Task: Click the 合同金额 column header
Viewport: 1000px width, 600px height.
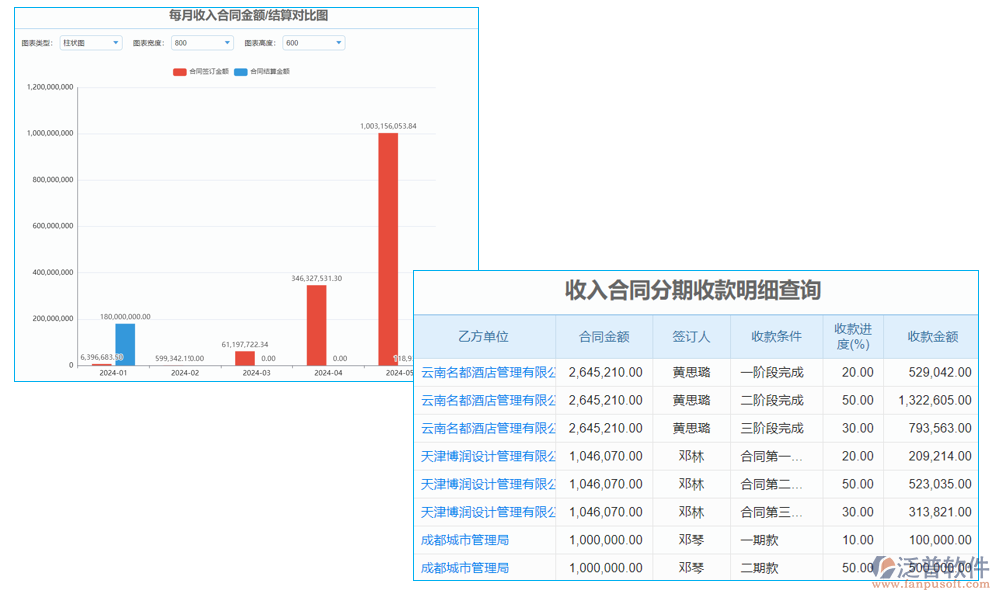Action: tap(605, 337)
